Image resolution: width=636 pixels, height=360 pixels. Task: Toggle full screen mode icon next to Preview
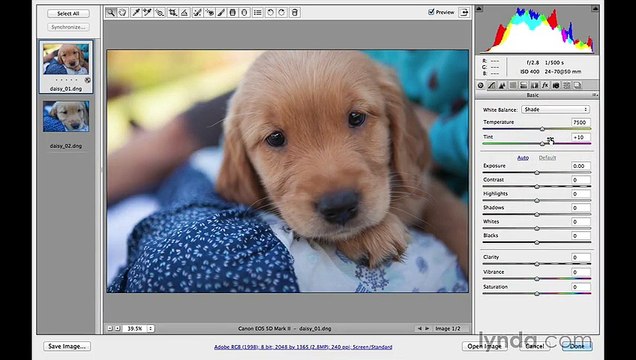(464, 13)
